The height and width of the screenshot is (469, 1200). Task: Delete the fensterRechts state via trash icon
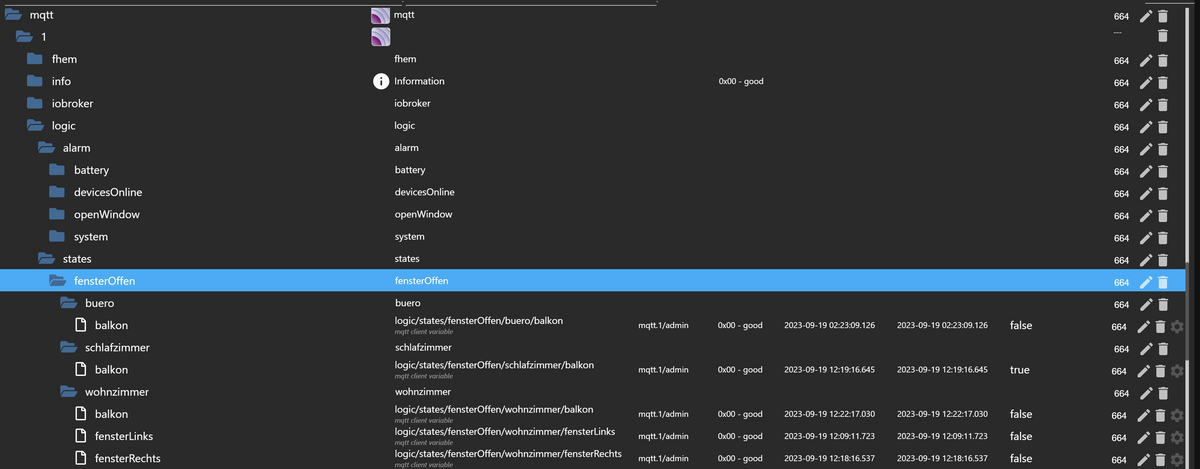pyautogui.click(x=1162, y=459)
